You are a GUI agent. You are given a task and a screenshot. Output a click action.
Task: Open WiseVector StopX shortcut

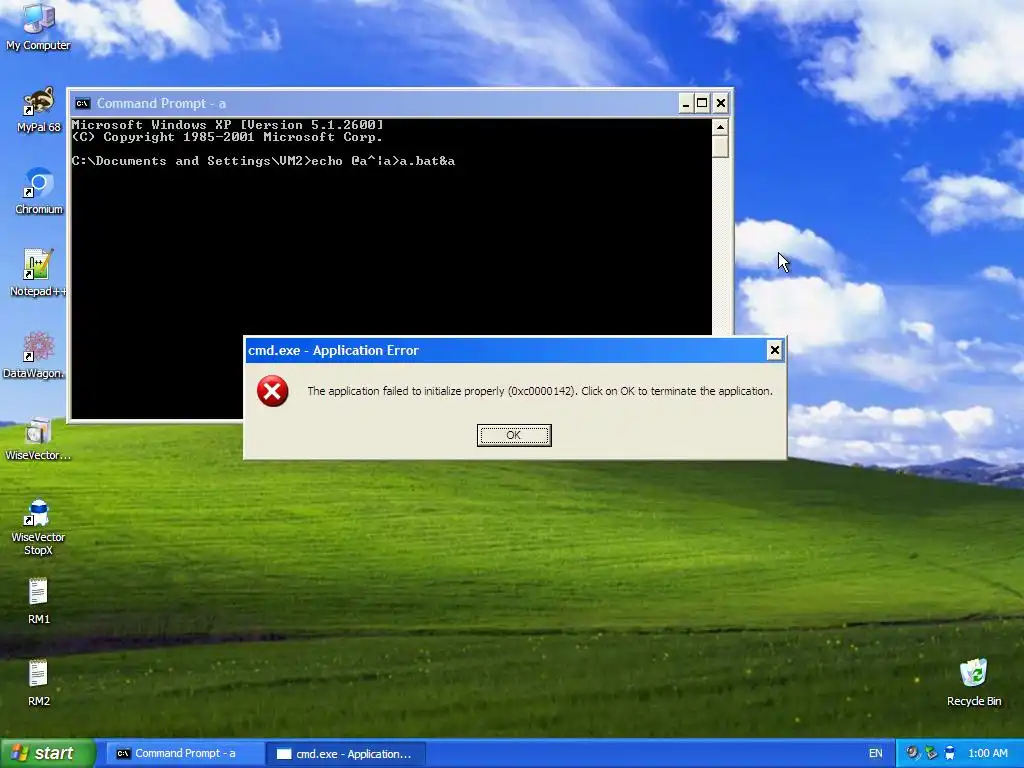38,528
